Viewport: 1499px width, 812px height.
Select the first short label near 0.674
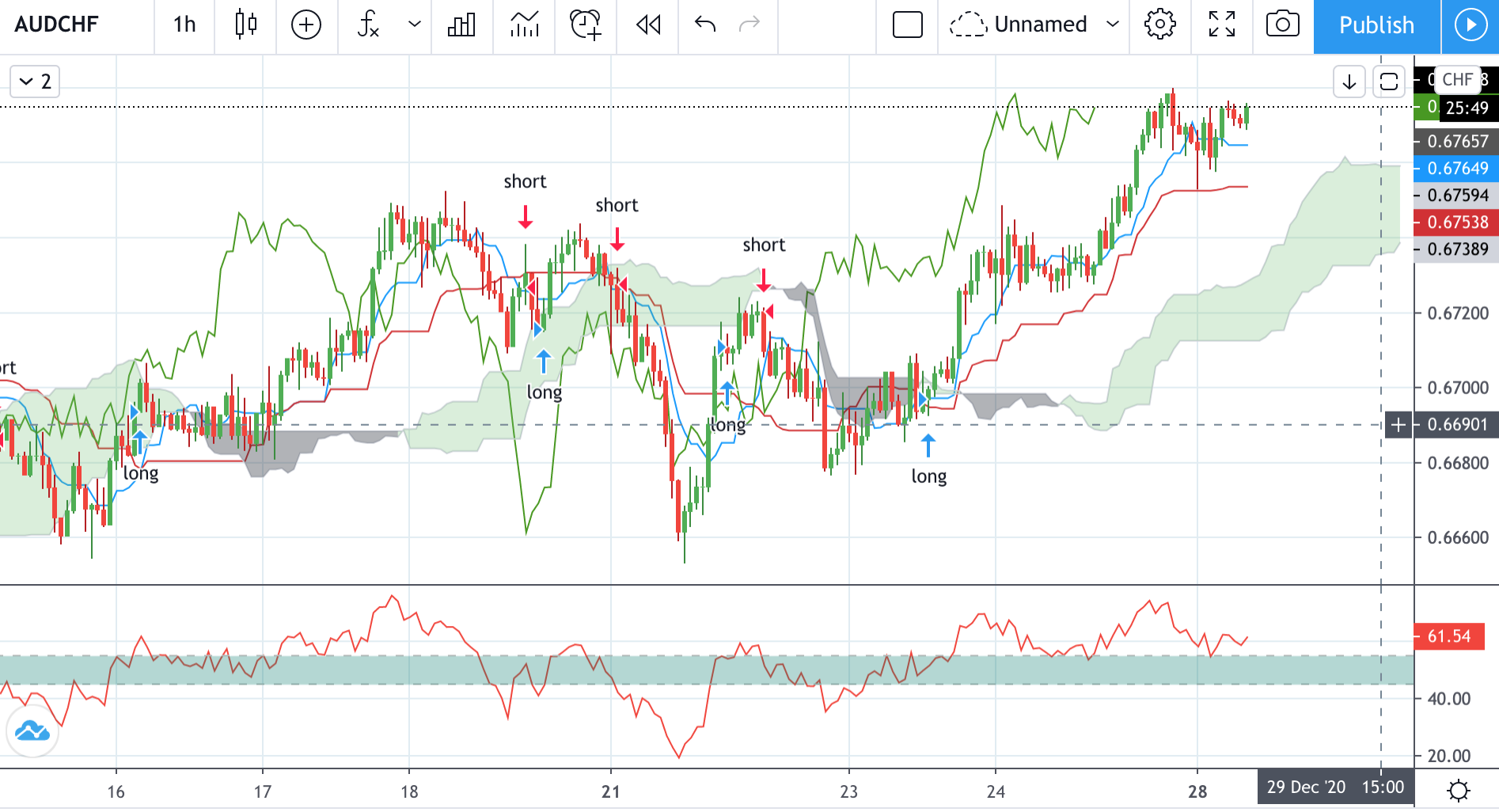525,182
